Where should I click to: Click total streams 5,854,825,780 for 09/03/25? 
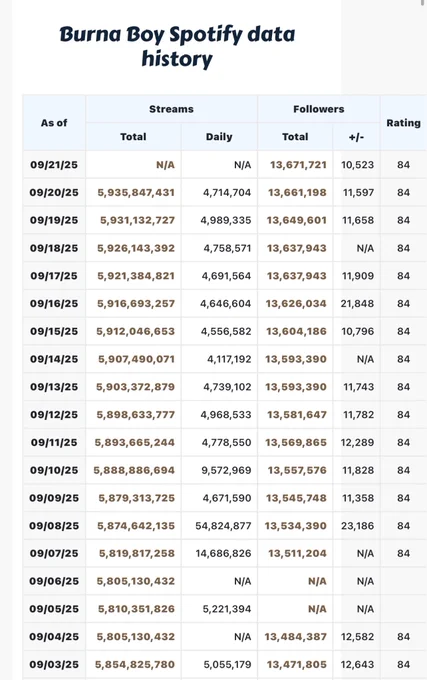135,664
